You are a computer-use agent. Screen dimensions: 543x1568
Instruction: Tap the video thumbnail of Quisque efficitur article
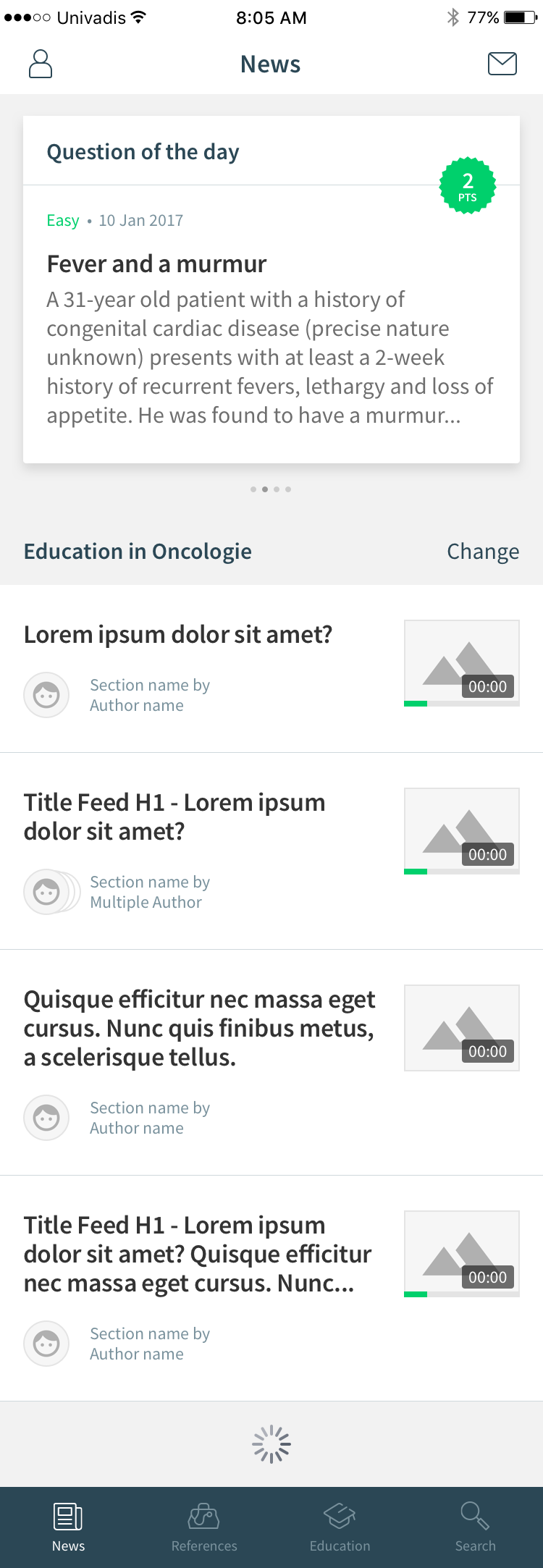coord(462,1028)
